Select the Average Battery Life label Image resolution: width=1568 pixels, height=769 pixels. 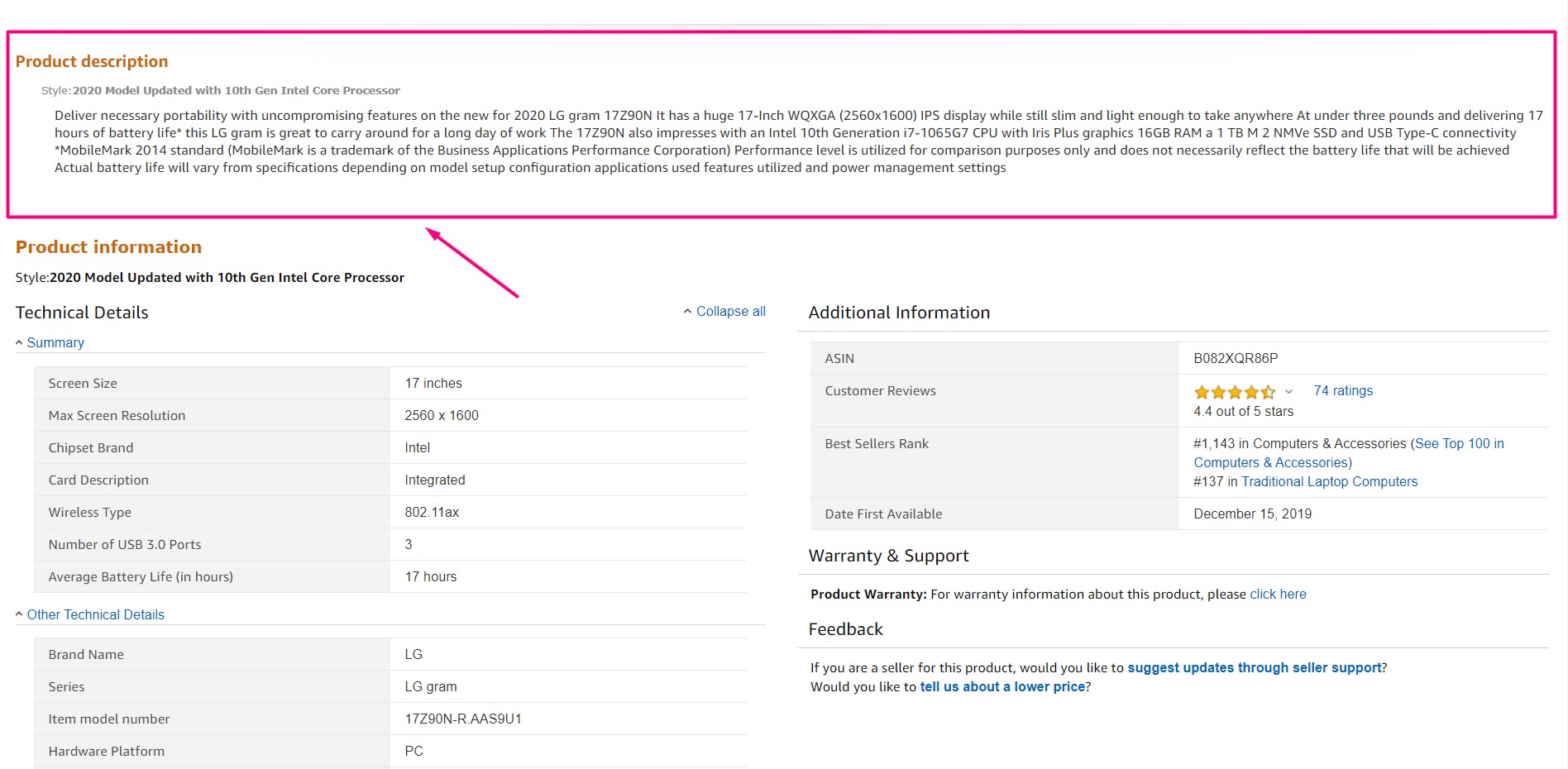click(141, 576)
